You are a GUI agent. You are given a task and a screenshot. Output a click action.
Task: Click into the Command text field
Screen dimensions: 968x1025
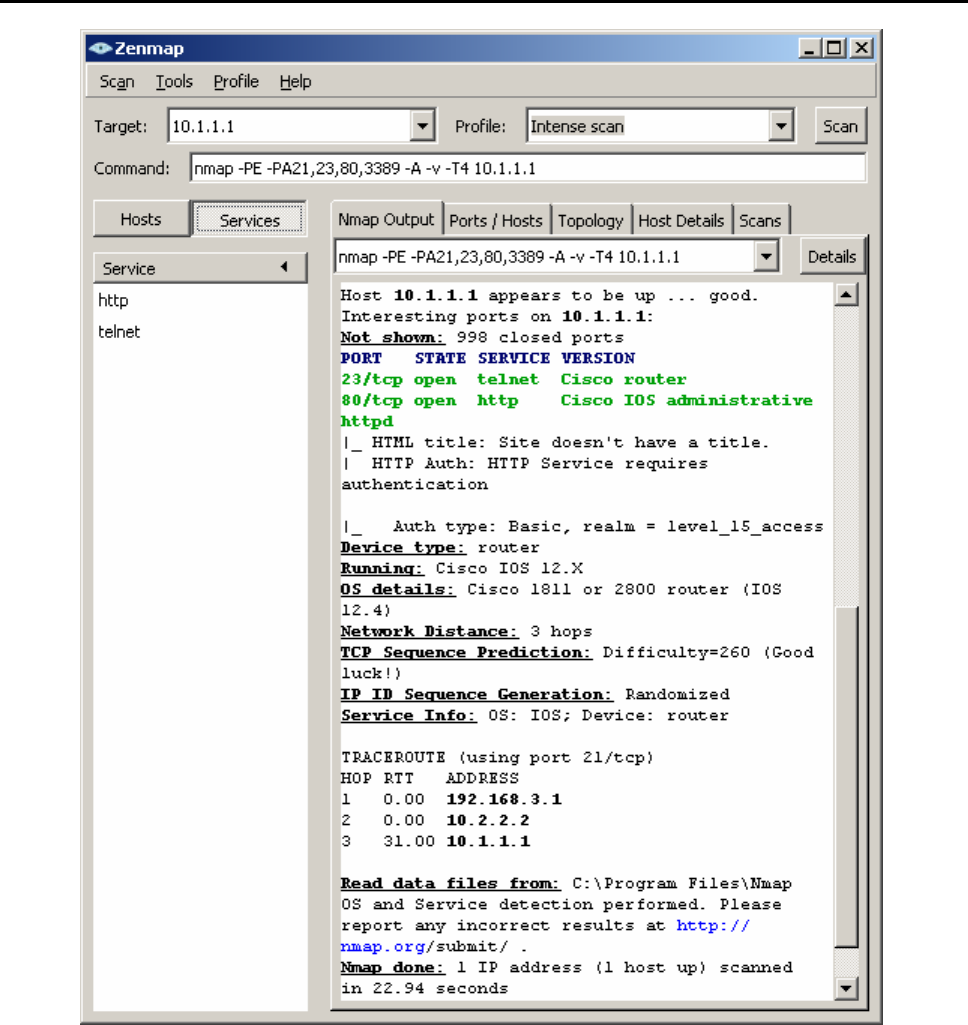click(x=528, y=168)
